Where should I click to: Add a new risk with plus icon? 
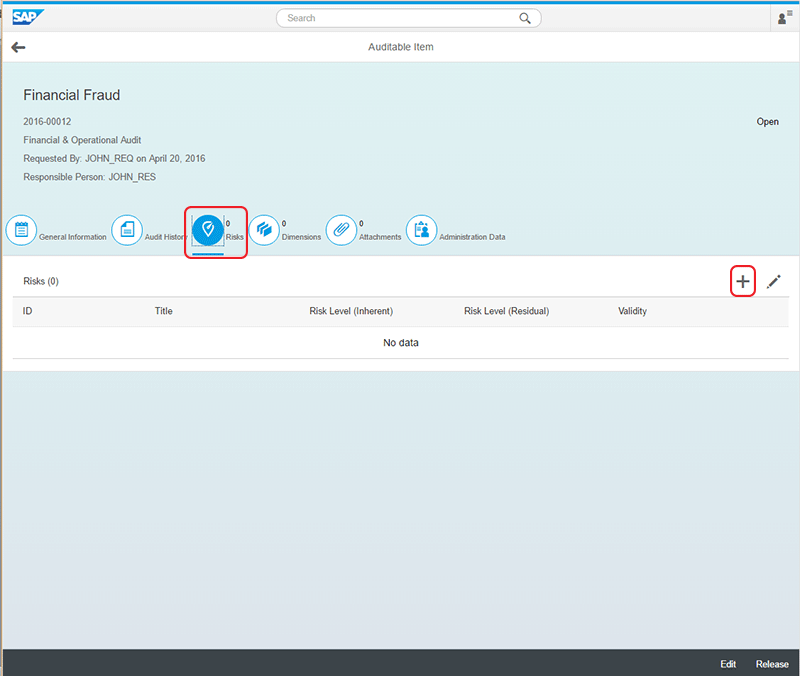[x=742, y=282]
